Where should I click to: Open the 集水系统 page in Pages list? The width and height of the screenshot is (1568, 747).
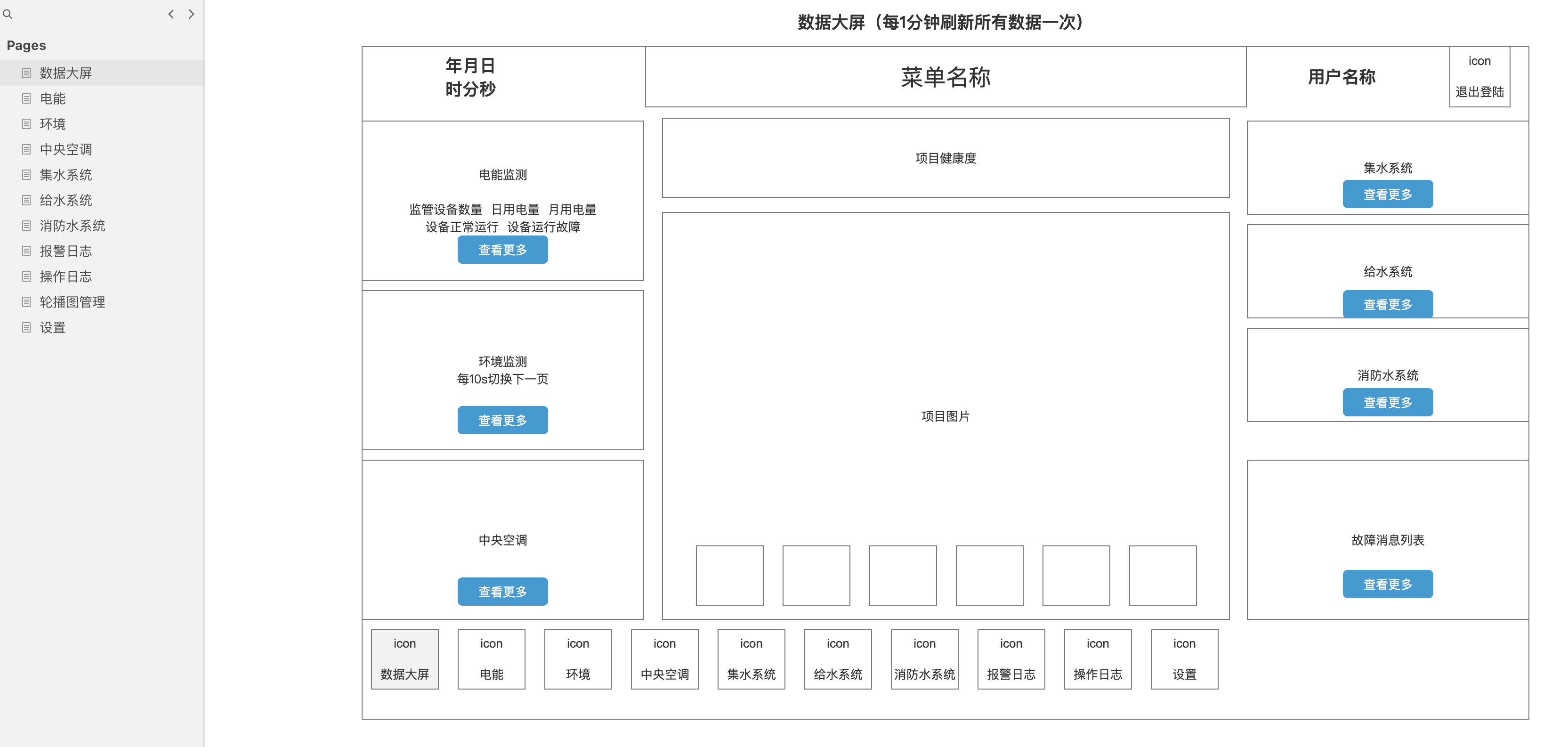[102, 175]
